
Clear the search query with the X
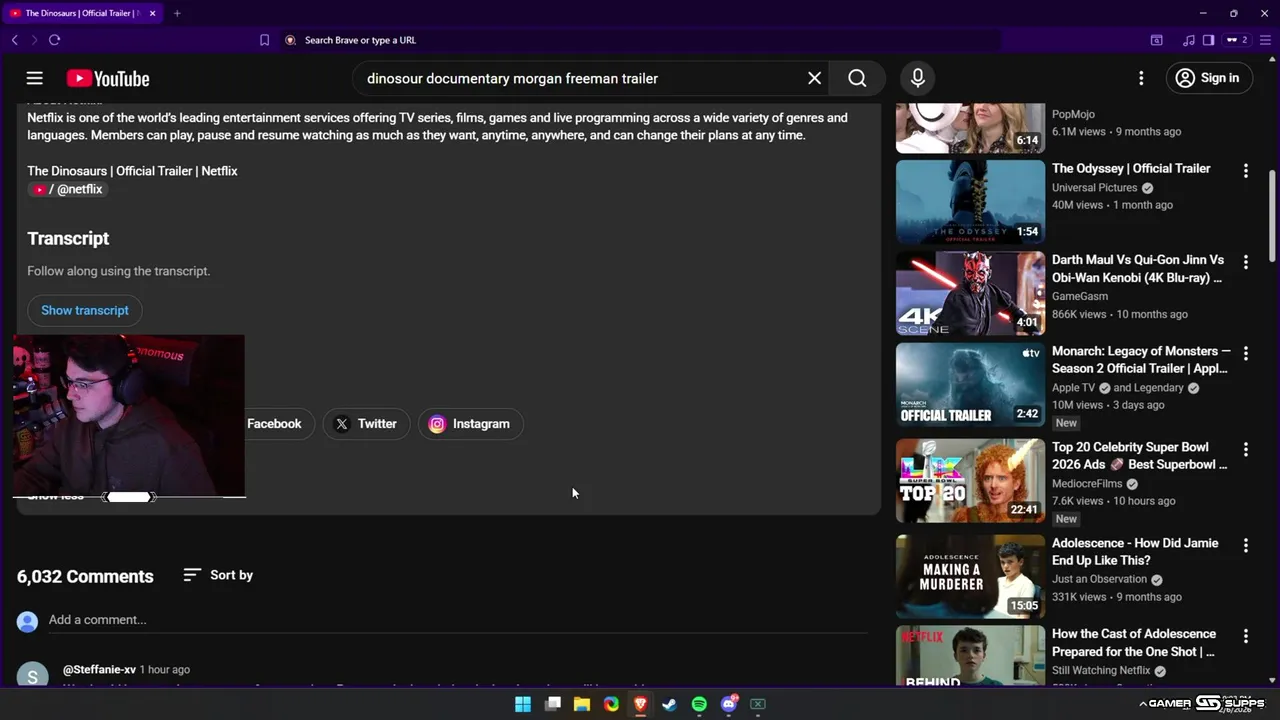tap(815, 78)
